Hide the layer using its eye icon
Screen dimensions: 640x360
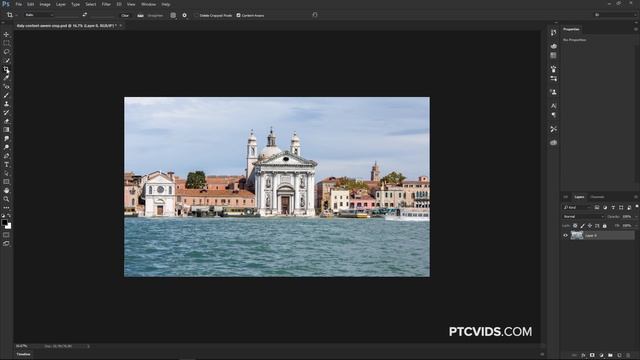click(x=566, y=236)
